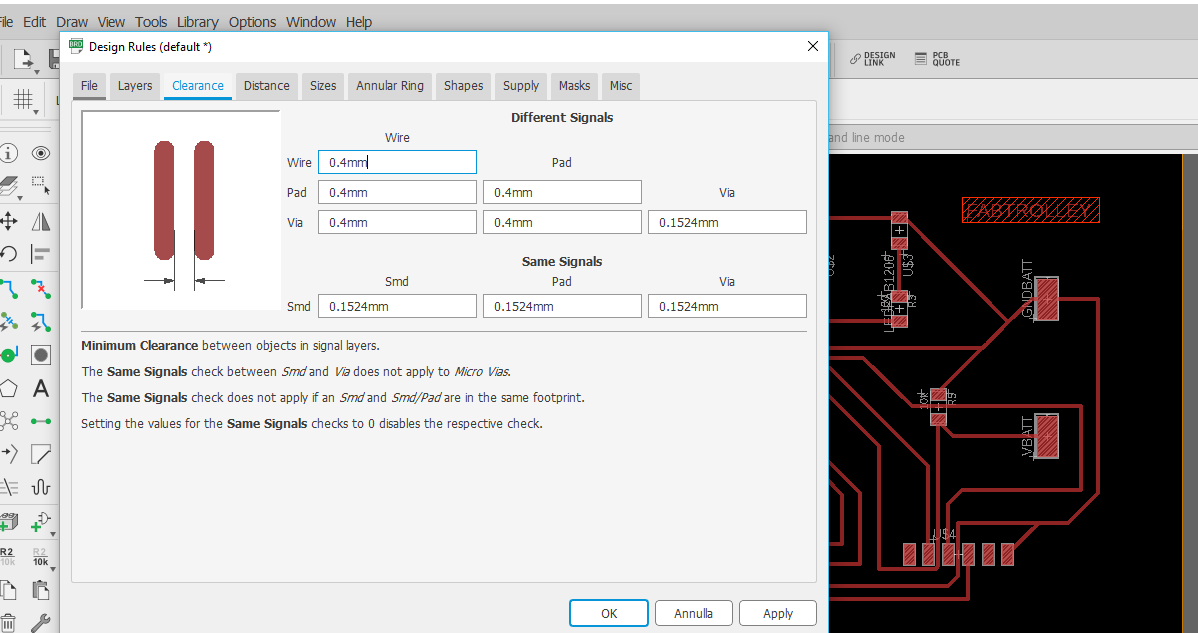
Task: Click the Same Signals Smd-Smd field
Action: pos(397,306)
